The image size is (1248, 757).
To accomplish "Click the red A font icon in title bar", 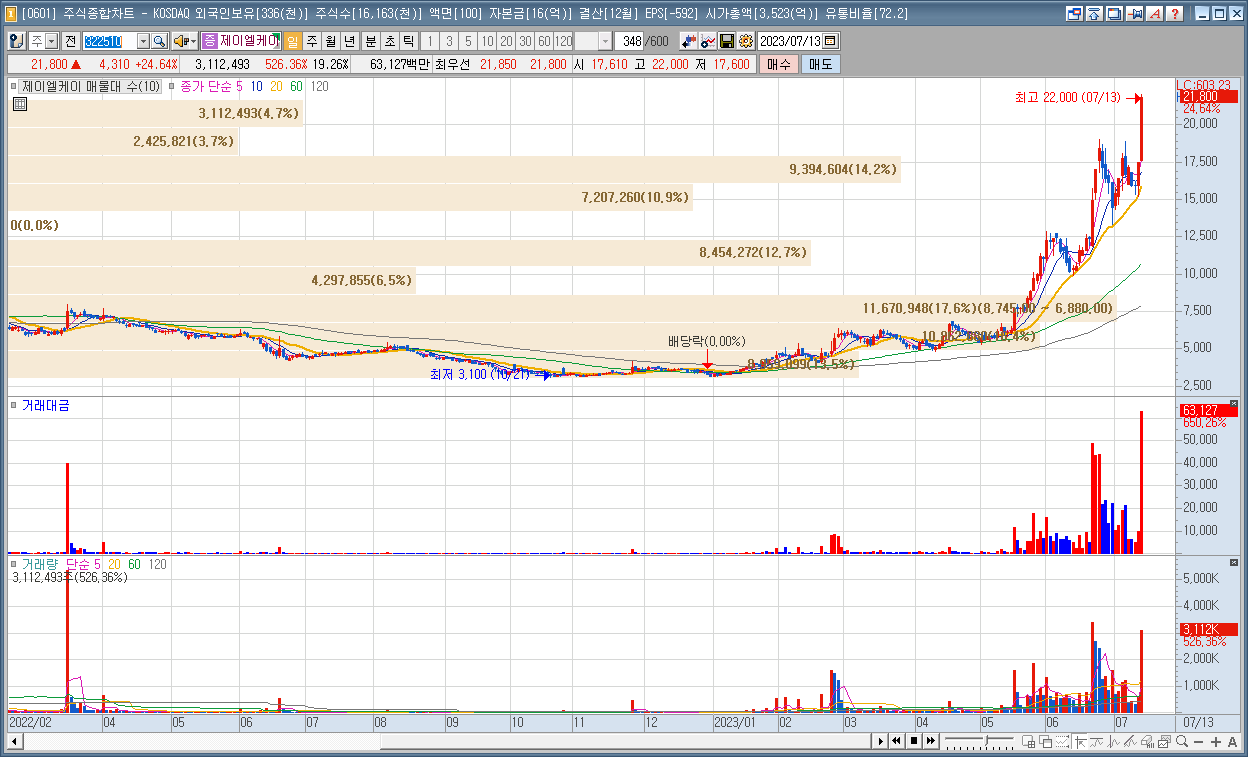I will pos(1155,14).
